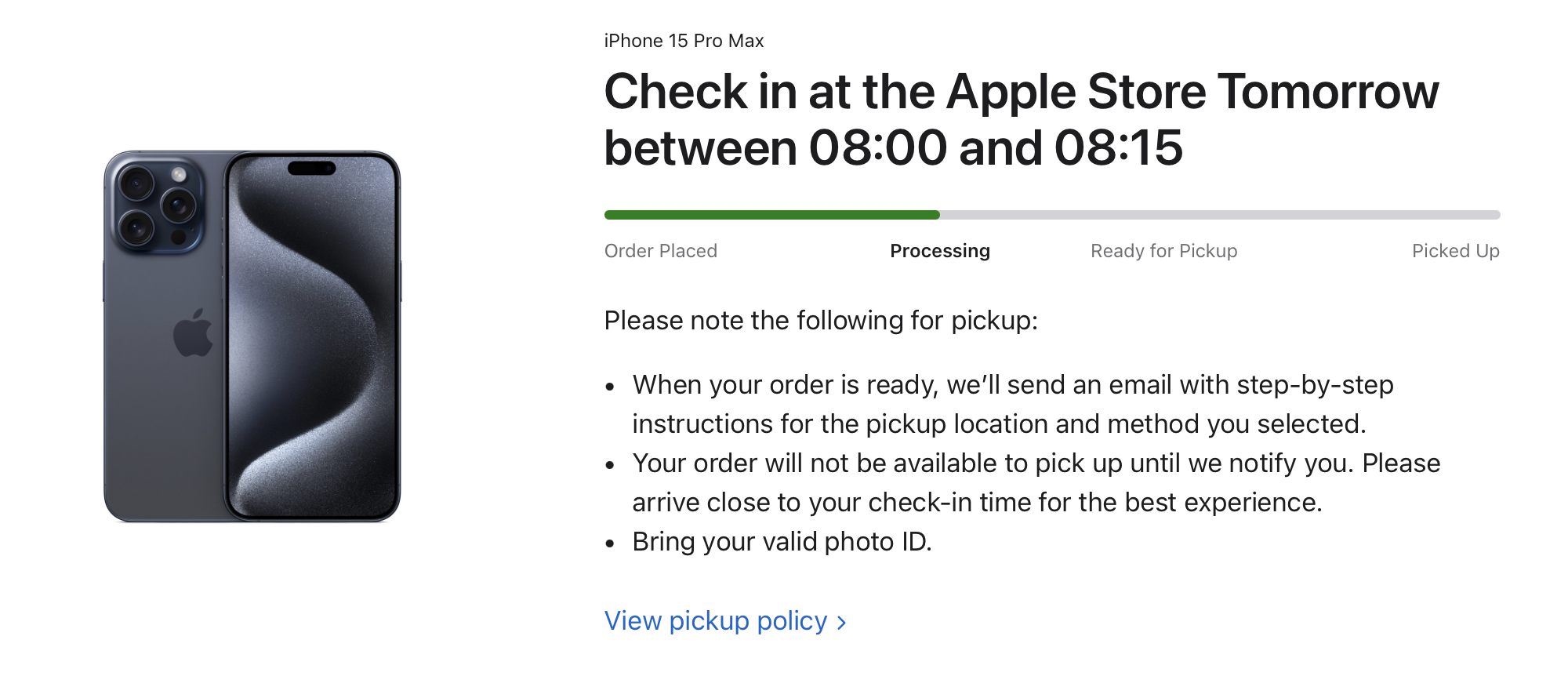The image size is (1568, 676).
Task: Click the 'Please note the following' text
Action: click(820, 321)
